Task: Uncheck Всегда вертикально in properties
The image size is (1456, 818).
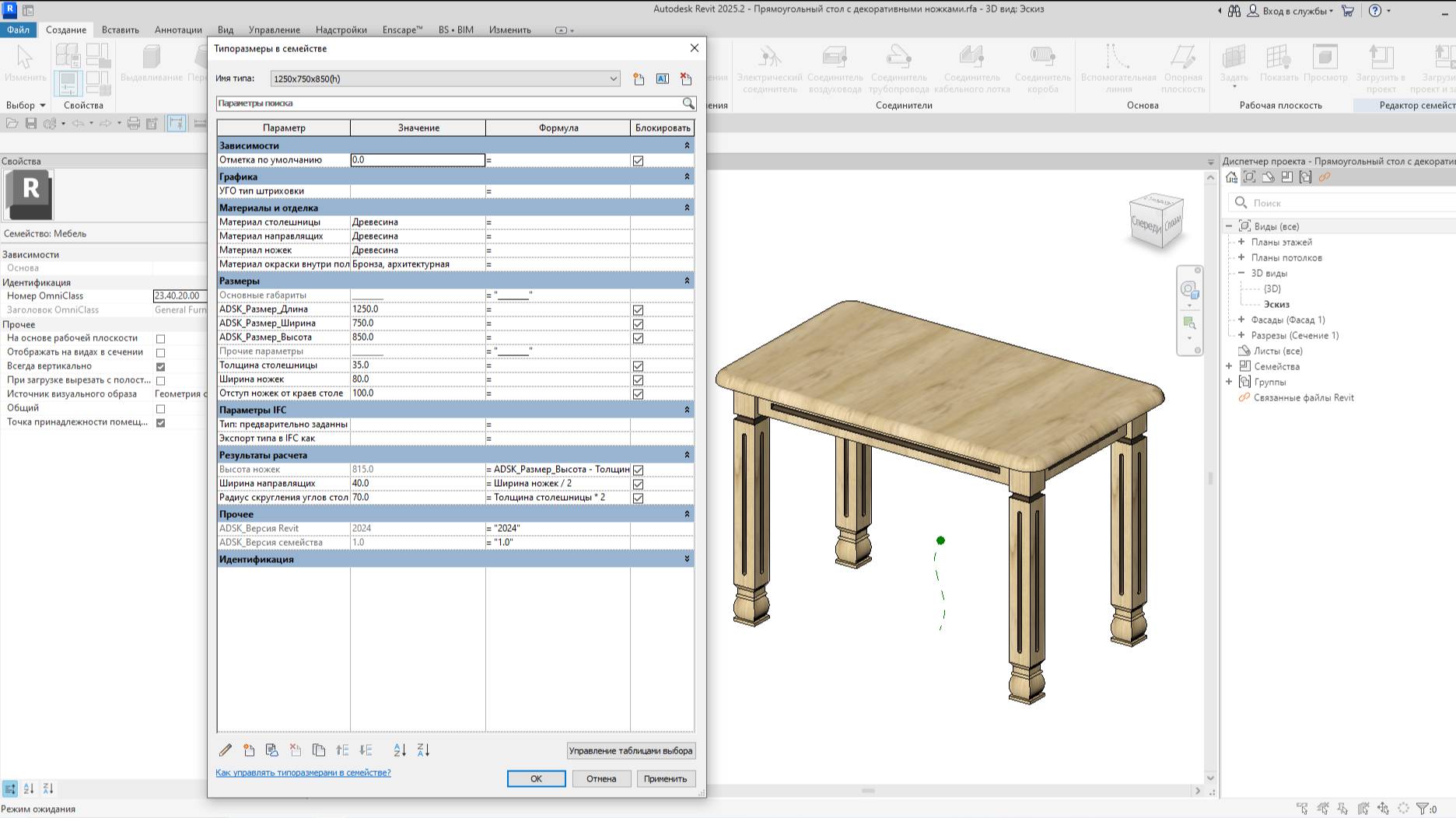Action: [x=160, y=365]
